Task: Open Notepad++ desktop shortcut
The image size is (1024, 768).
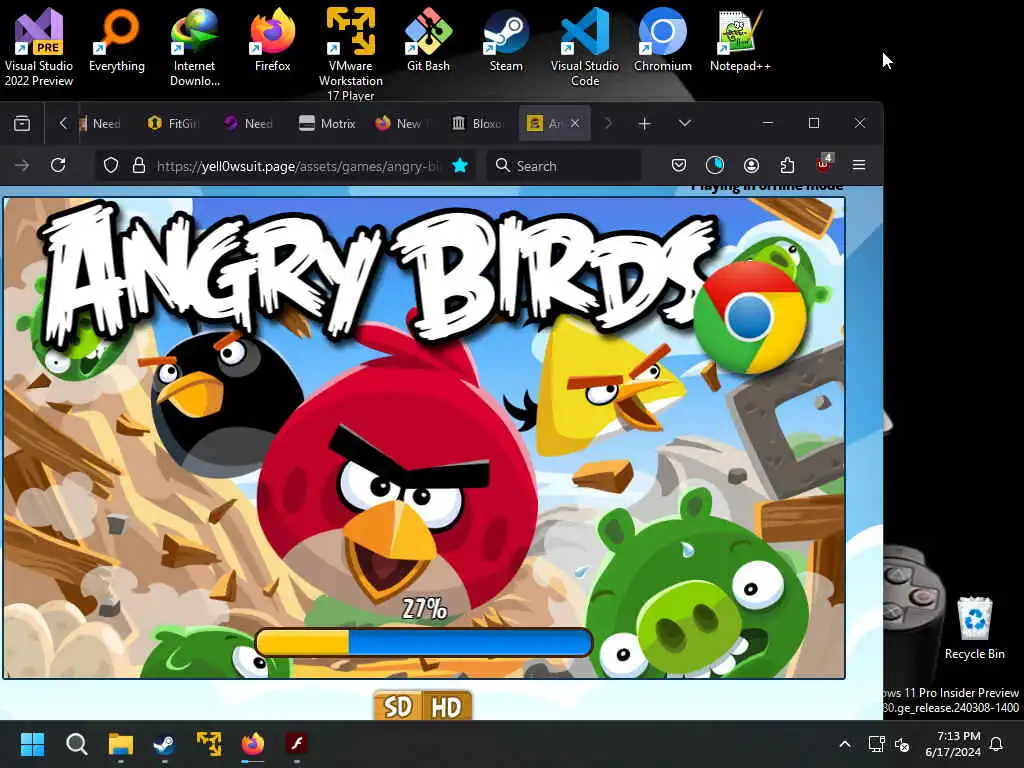Action: tap(740, 41)
